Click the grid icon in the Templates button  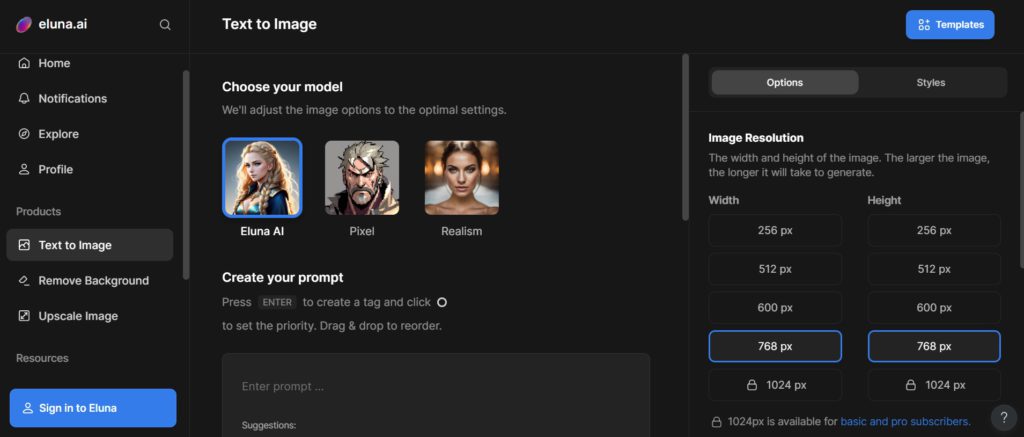tap(923, 25)
